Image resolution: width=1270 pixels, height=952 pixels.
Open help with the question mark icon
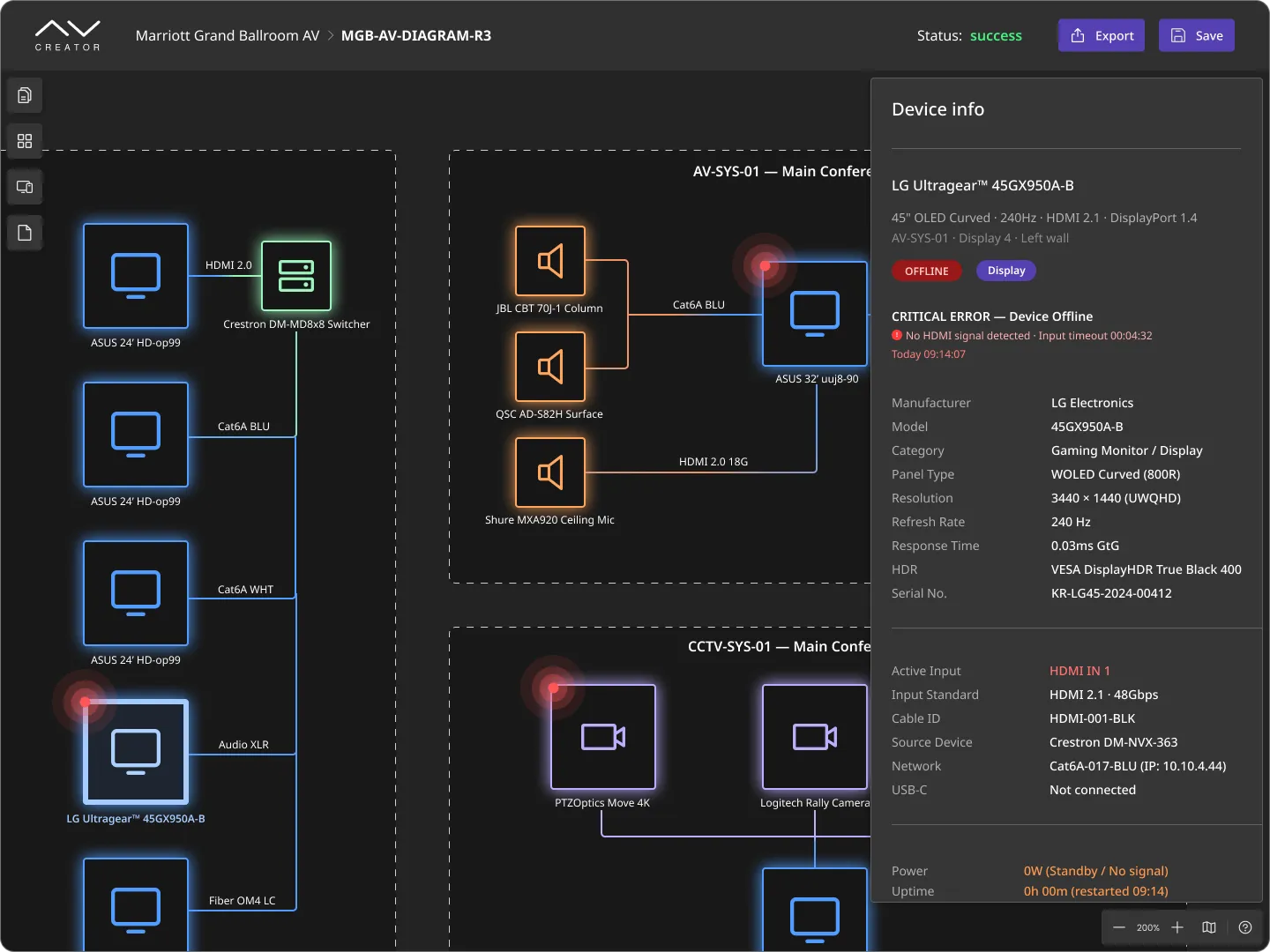[1245, 927]
